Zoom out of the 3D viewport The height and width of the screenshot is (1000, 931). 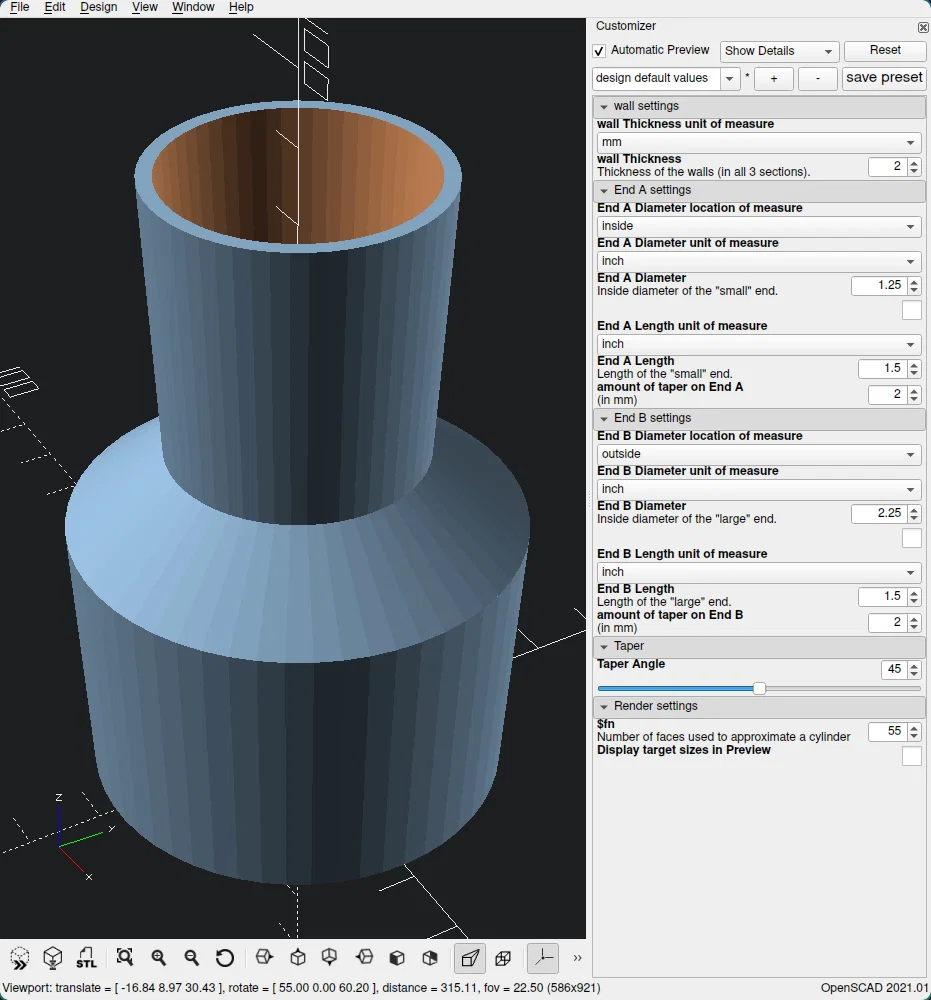point(192,958)
